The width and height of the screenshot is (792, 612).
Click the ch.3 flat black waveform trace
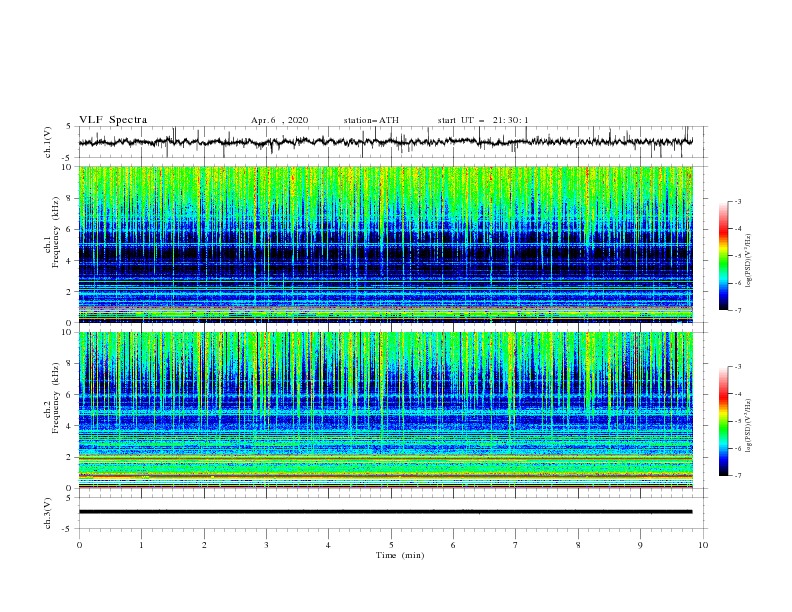(385, 512)
